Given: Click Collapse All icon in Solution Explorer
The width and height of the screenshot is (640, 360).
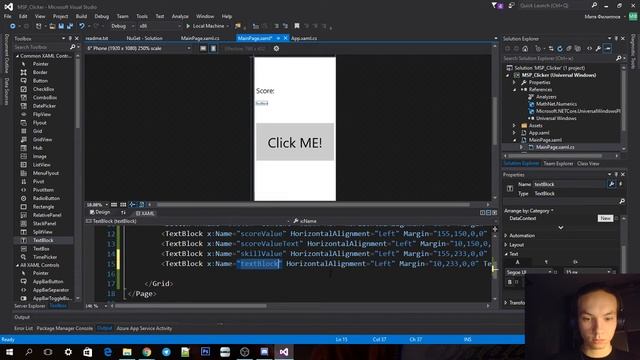Looking at the screenshot, I should (569, 49).
